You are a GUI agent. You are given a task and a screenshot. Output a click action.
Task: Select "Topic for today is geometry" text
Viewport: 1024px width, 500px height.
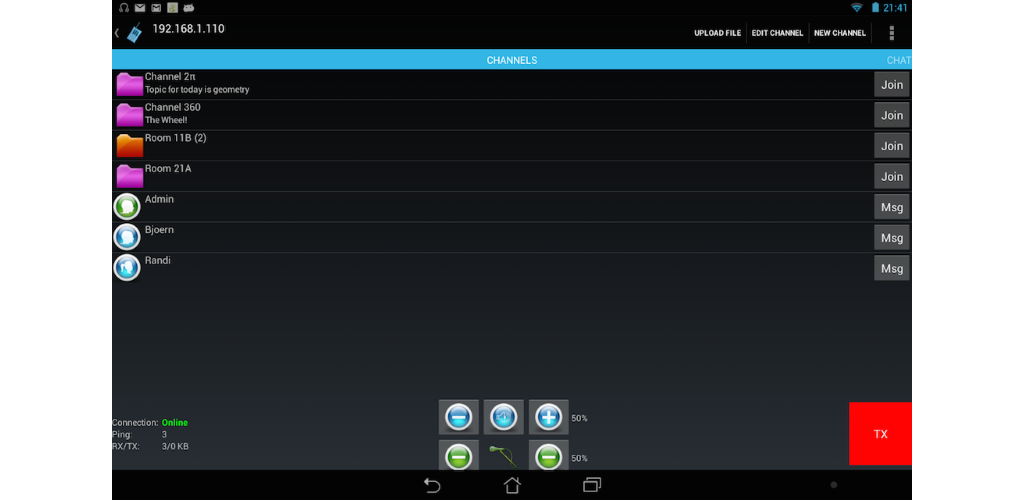point(197,90)
